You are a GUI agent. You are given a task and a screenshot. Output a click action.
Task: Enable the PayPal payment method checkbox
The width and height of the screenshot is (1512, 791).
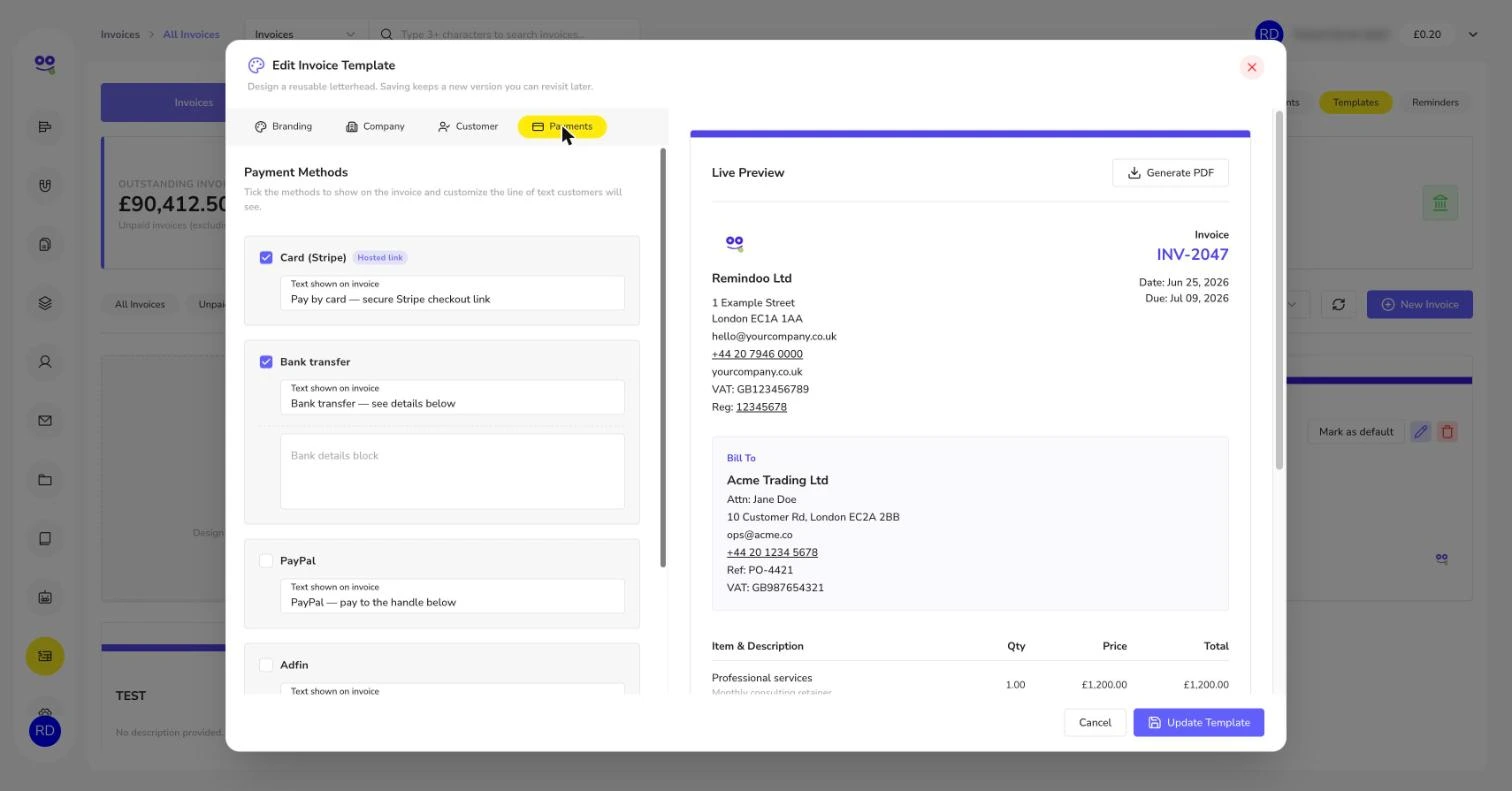click(266, 561)
